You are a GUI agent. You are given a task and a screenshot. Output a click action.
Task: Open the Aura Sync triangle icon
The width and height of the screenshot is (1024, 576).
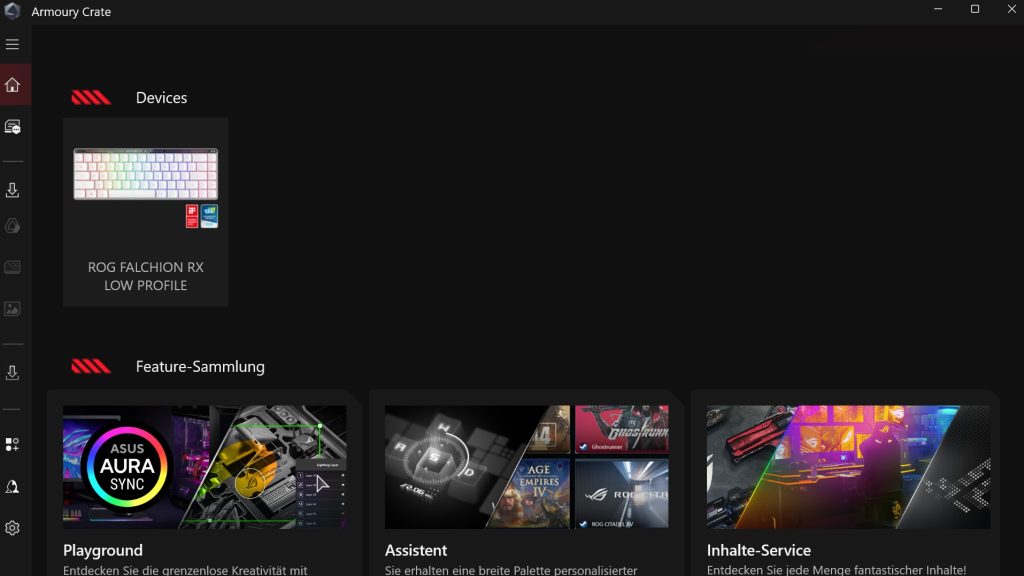tap(12, 226)
